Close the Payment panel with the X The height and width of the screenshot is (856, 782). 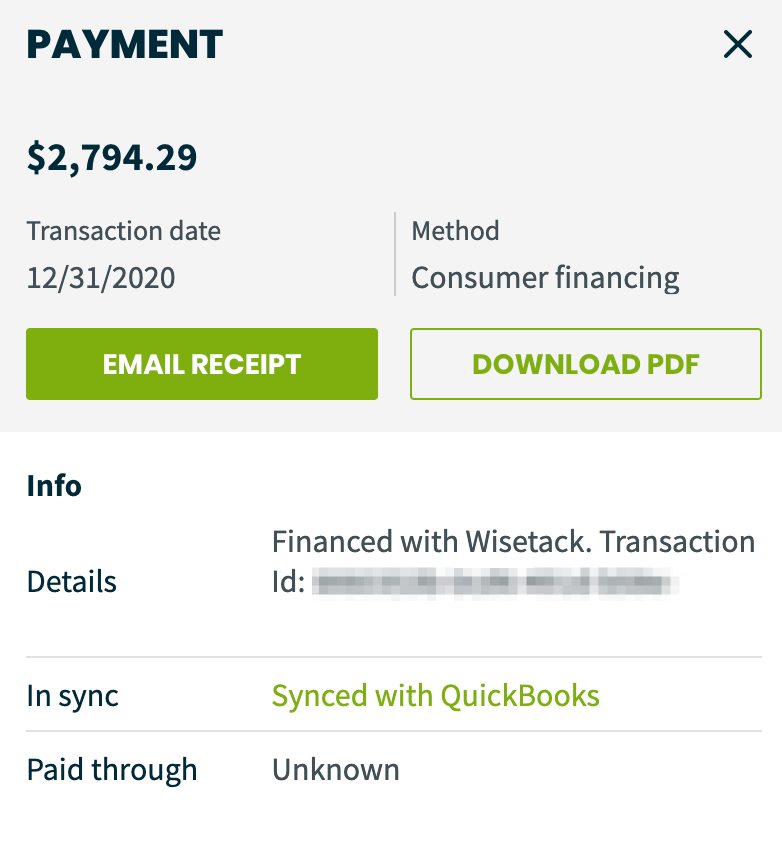738,44
